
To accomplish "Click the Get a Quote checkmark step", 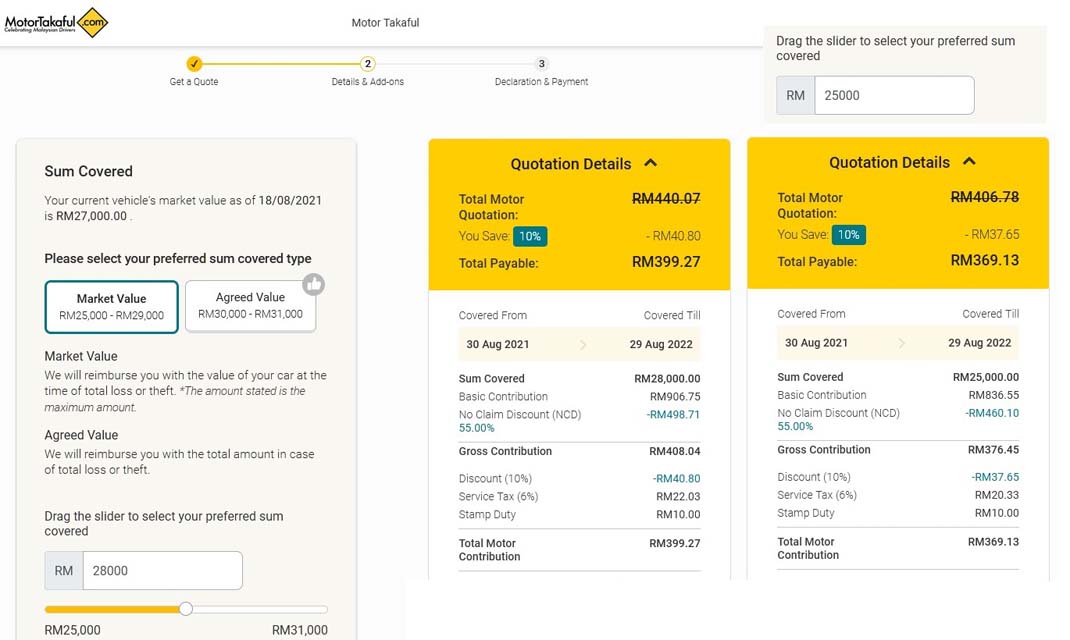I will [194, 64].
